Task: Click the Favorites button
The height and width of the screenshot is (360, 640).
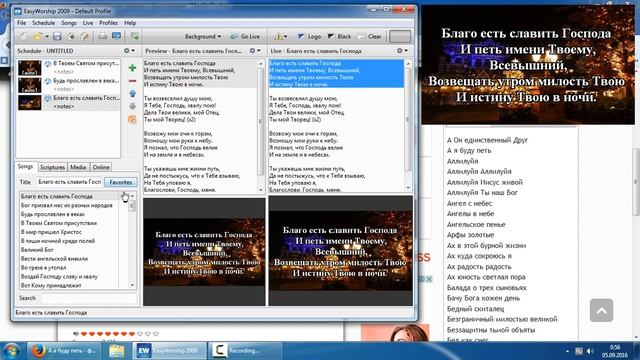Action: (120, 182)
